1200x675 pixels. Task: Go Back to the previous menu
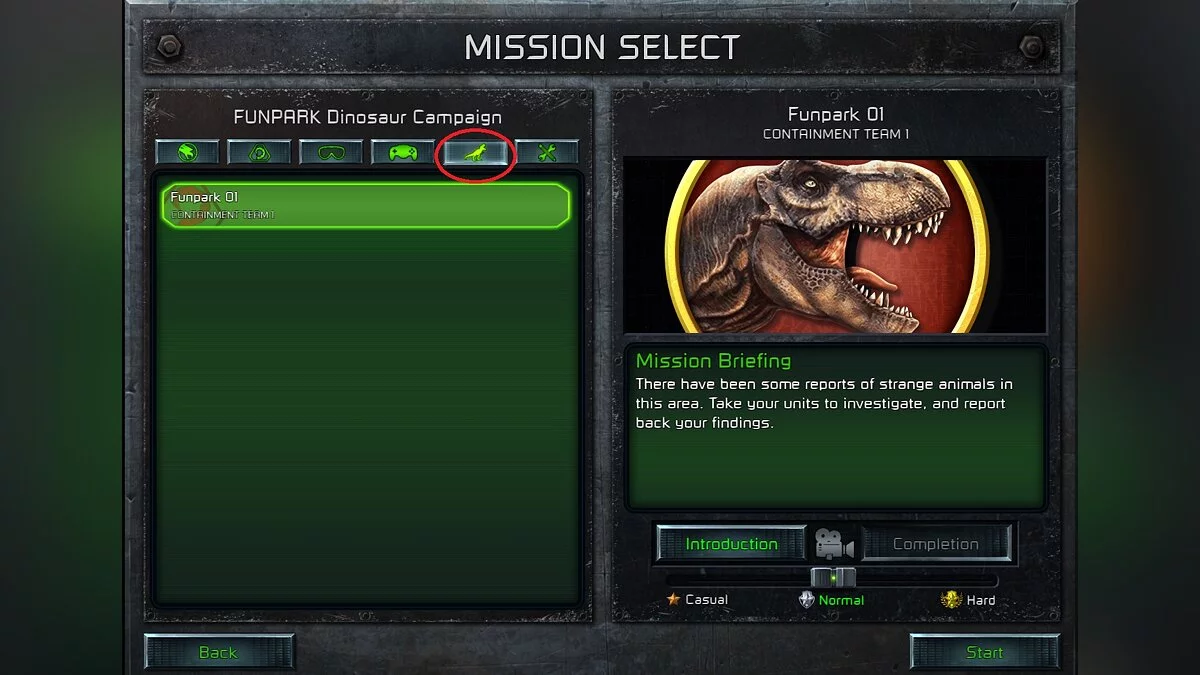[218, 652]
